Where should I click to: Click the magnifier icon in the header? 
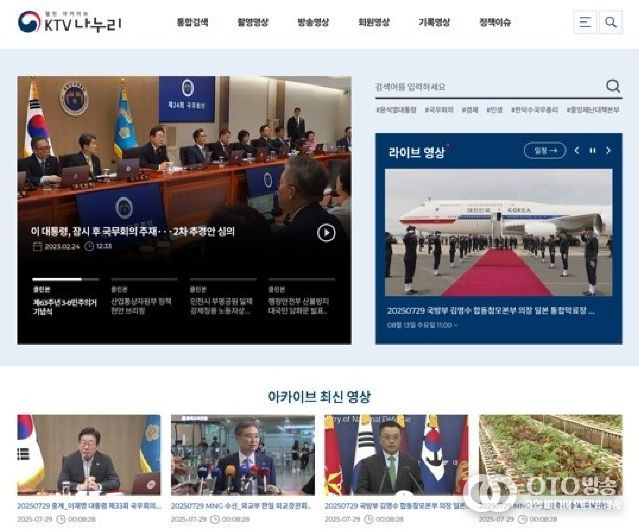pyautogui.click(x=610, y=22)
